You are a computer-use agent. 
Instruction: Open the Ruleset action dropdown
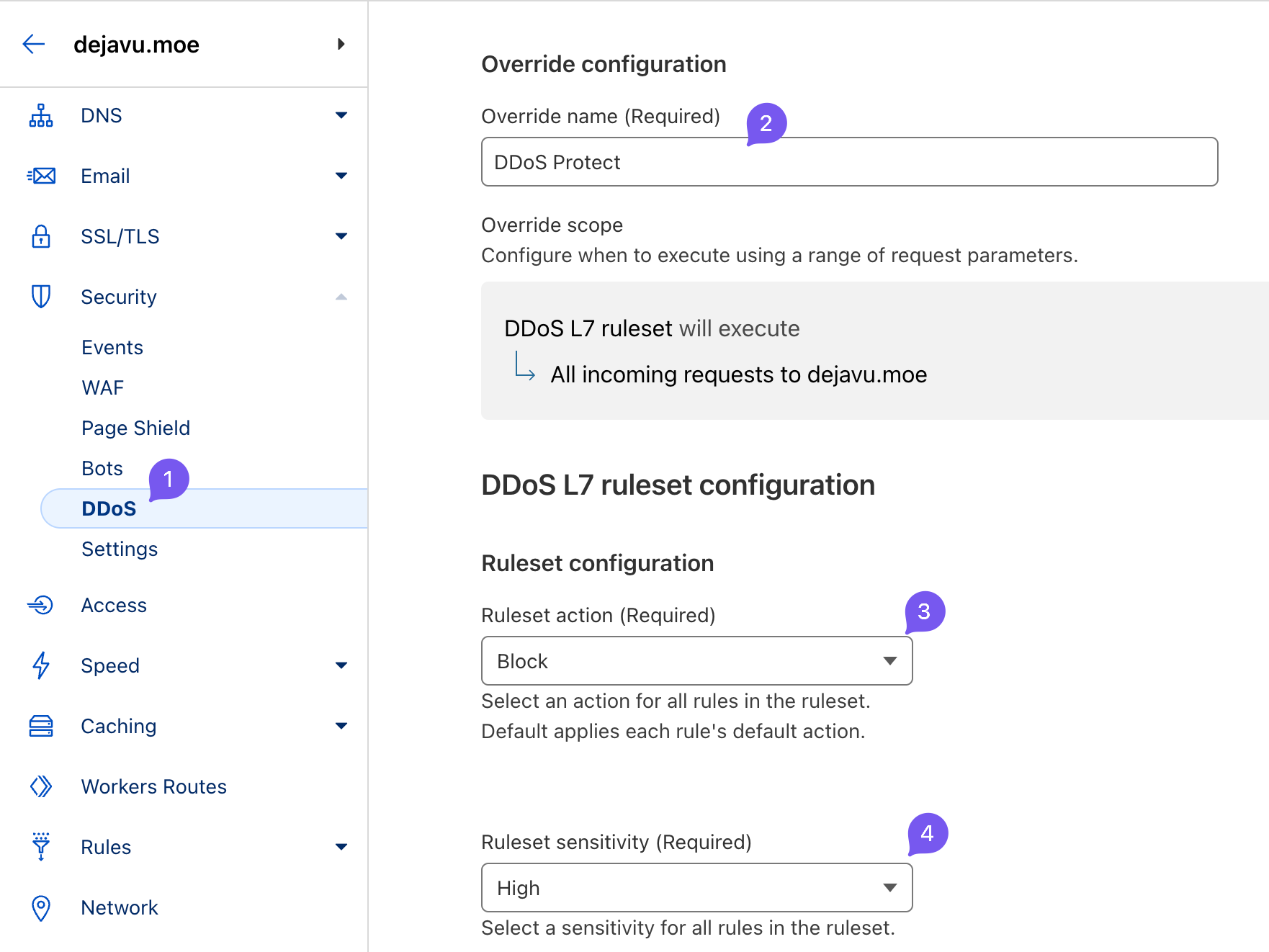(696, 661)
